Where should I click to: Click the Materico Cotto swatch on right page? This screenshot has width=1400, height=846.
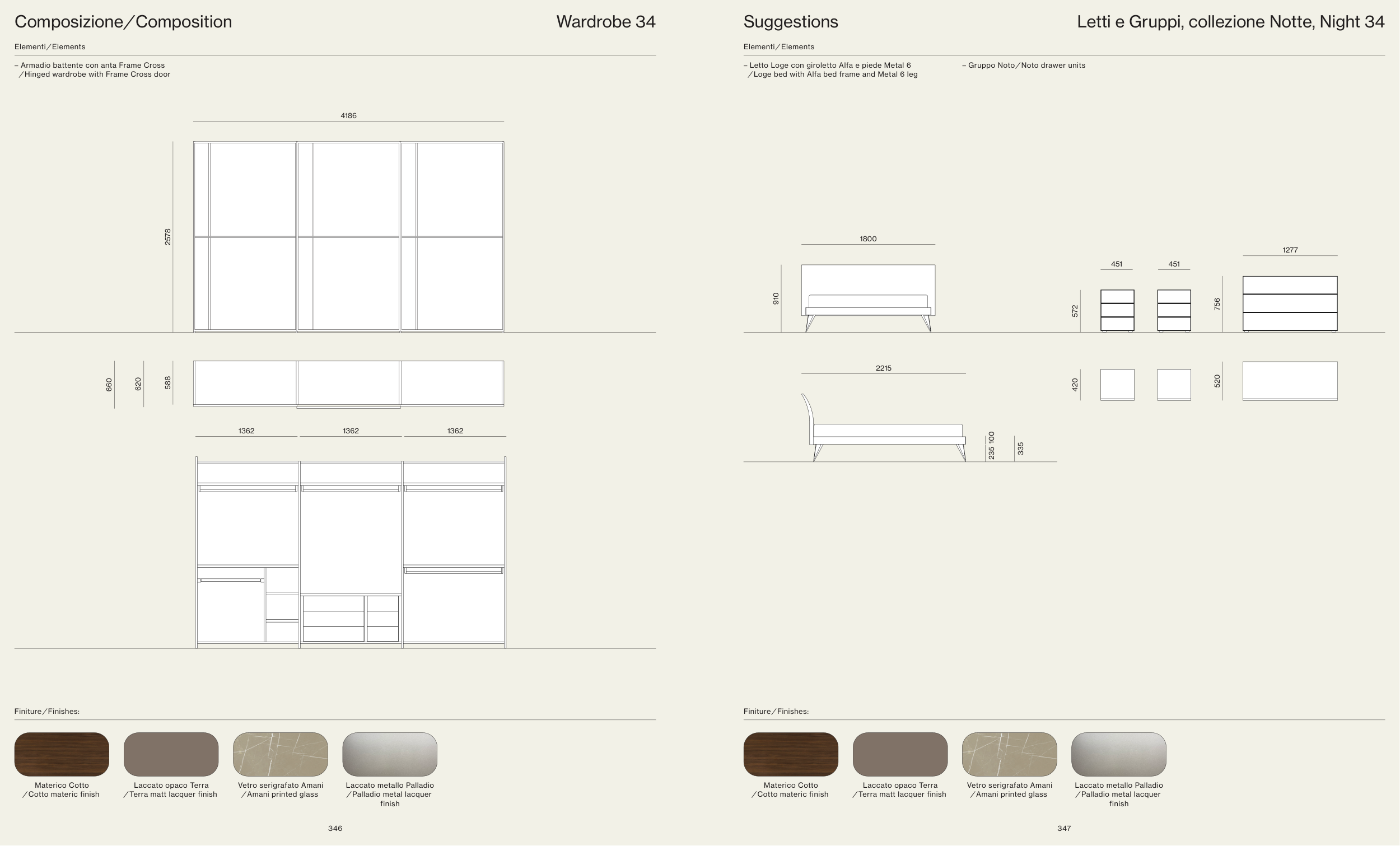pyautogui.click(x=790, y=754)
